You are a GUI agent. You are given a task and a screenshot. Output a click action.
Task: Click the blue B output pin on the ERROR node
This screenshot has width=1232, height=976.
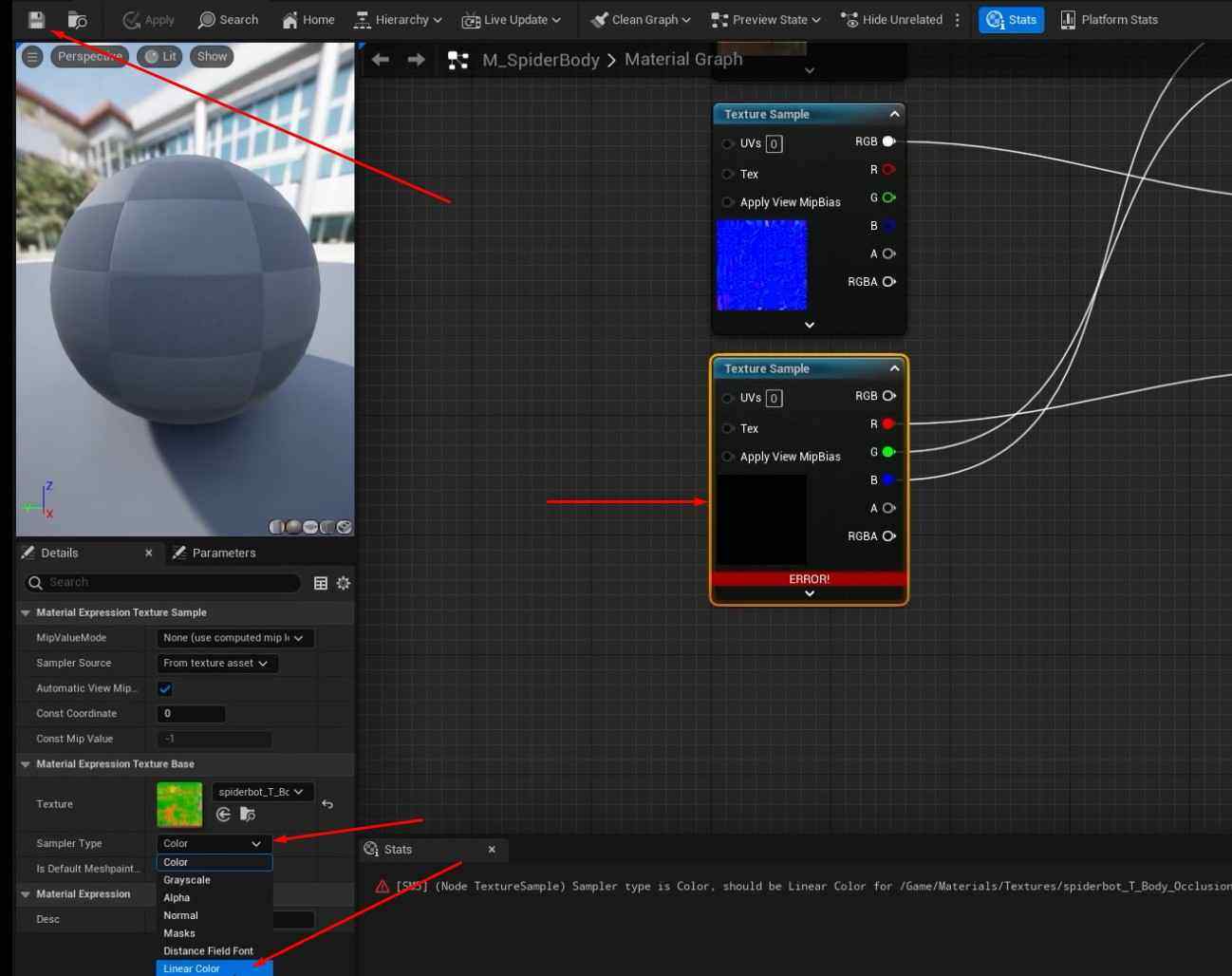point(888,480)
